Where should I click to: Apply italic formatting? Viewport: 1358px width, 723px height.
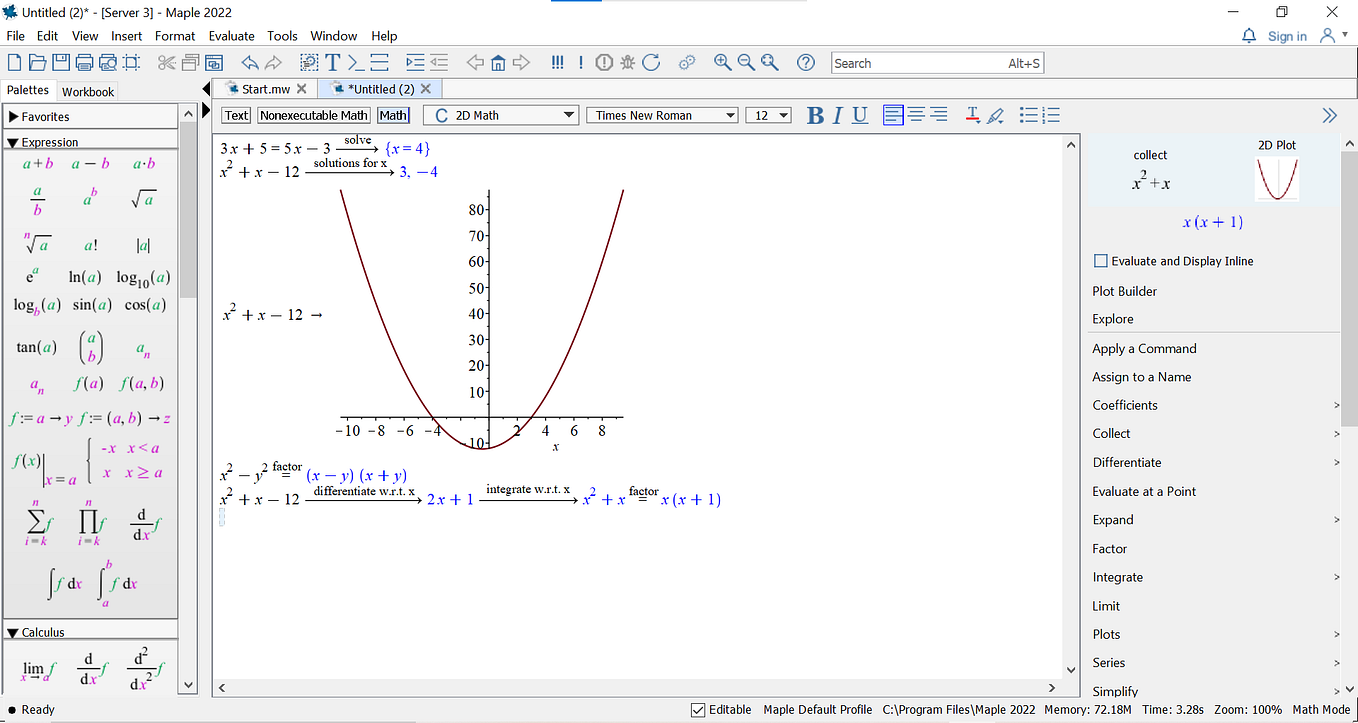coord(838,116)
